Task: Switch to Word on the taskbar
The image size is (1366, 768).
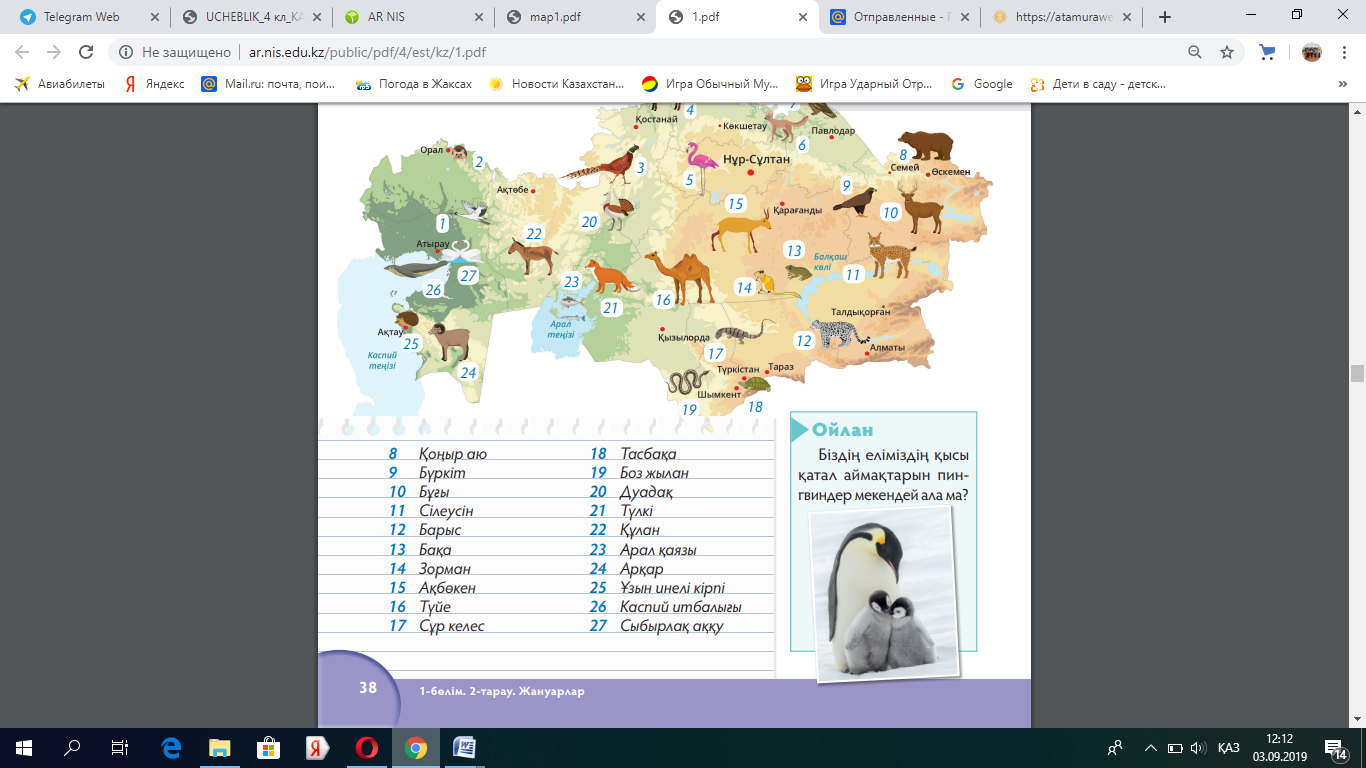Action: (465, 747)
